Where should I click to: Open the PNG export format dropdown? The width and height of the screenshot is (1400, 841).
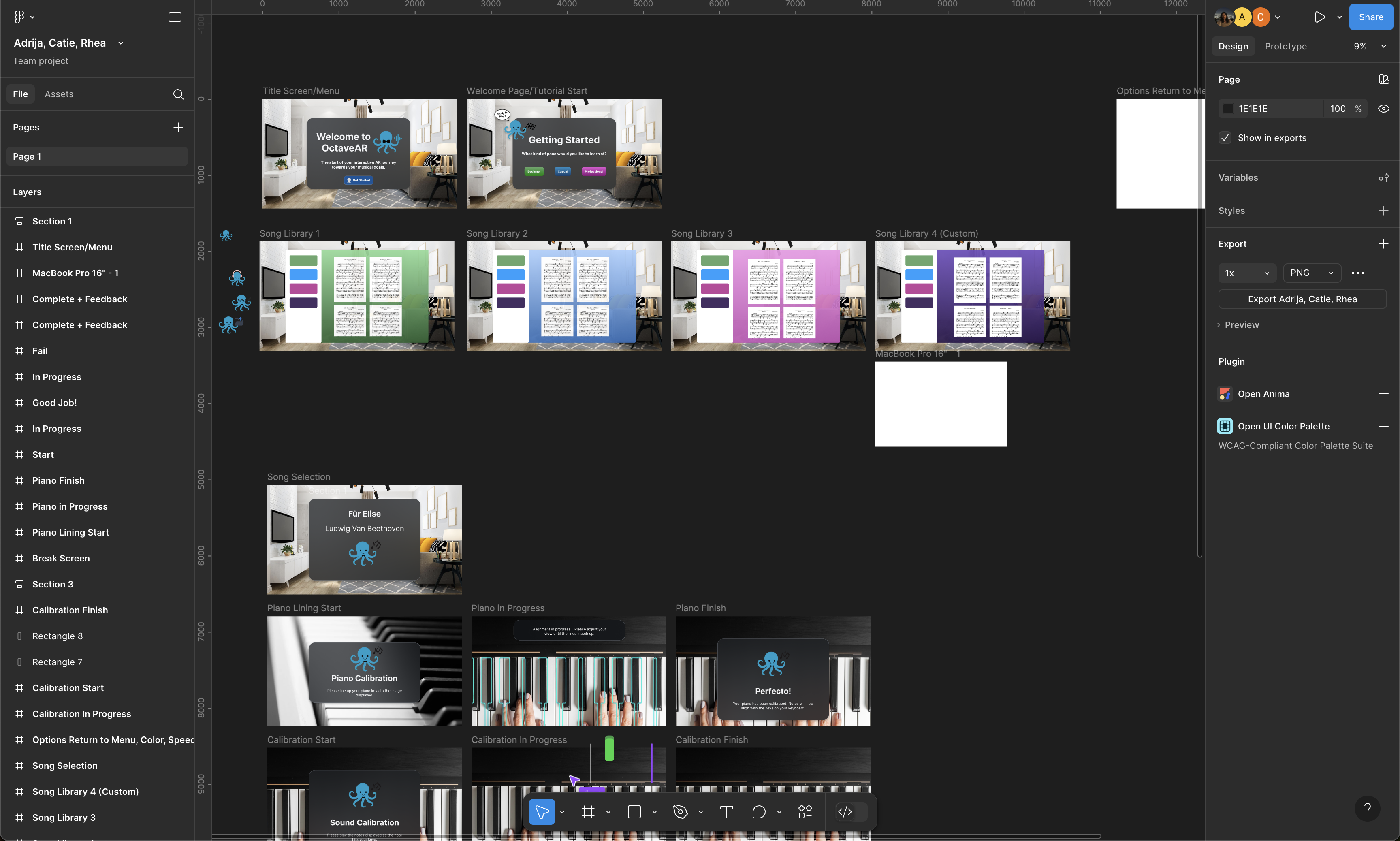(1312, 273)
